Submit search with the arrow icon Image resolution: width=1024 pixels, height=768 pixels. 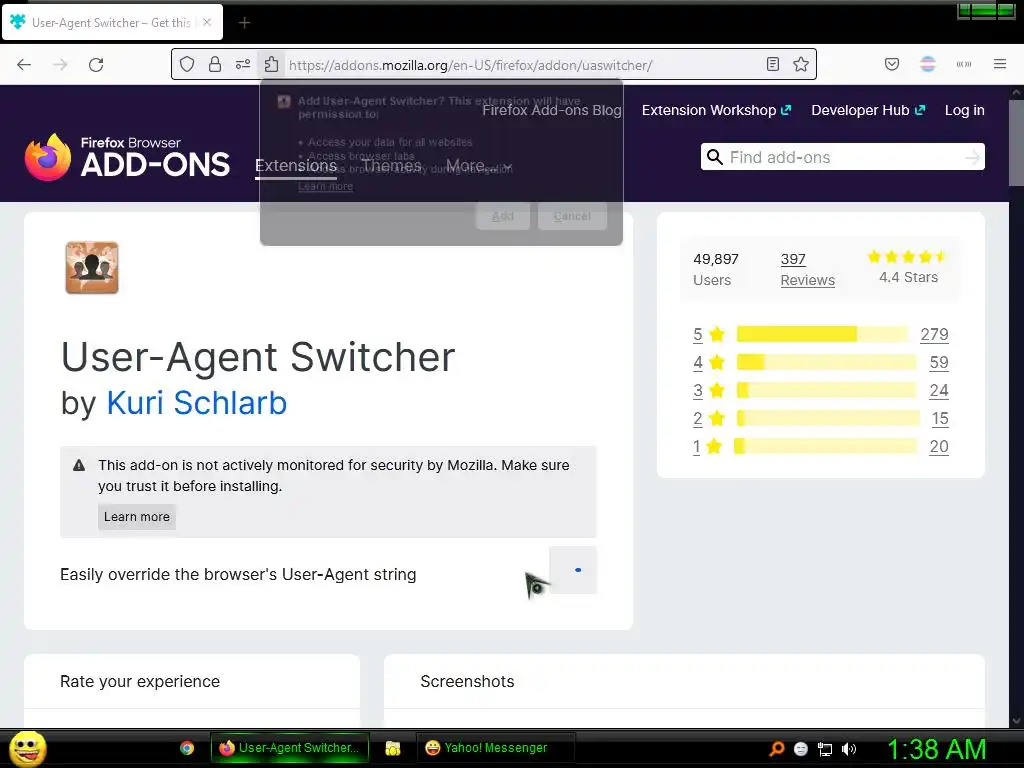coord(973,157)
